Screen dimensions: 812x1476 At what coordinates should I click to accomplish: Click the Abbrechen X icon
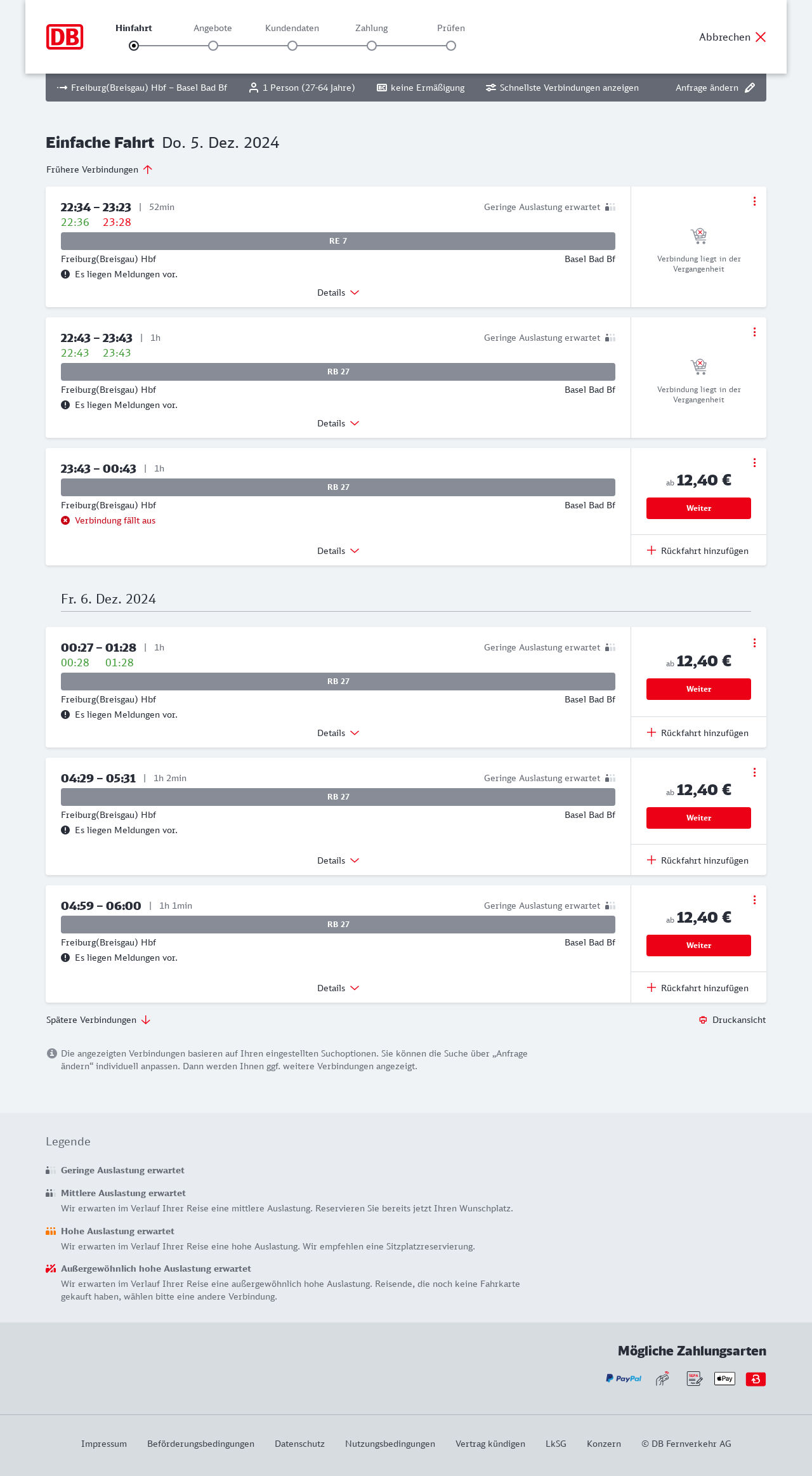tap(761, 37)
